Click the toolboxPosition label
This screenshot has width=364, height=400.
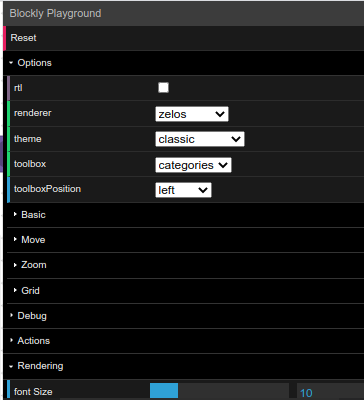[47, 189]
